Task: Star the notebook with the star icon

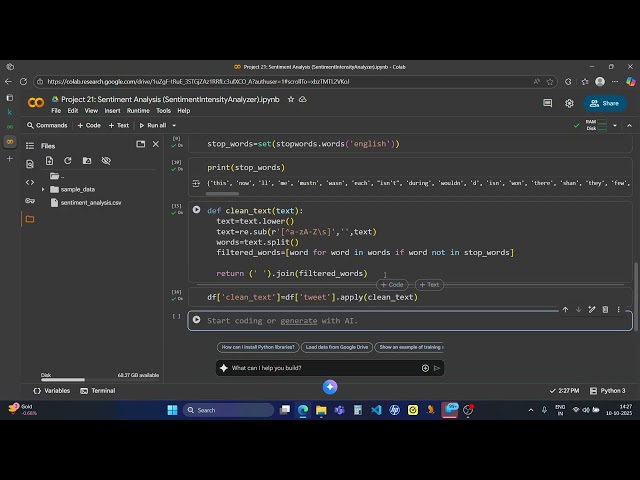Action: (x=291, y=99)
